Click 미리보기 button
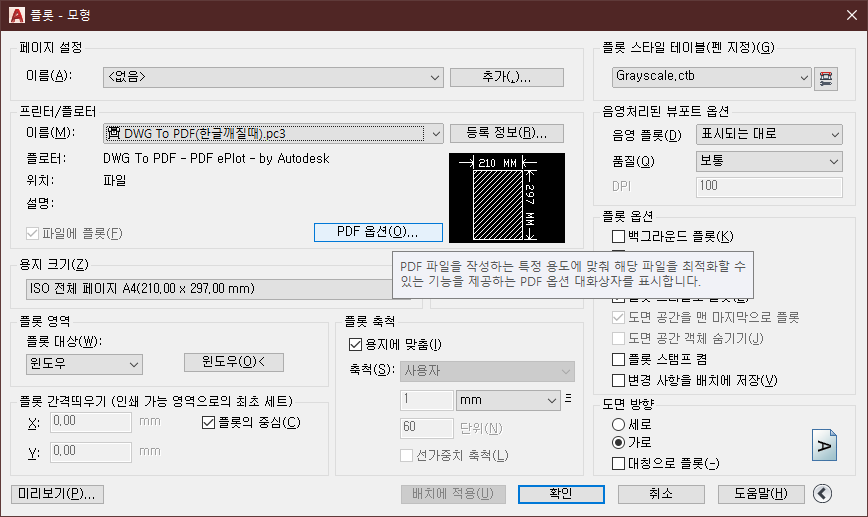Screen dimensions: 868x517 tap(57, 494)
